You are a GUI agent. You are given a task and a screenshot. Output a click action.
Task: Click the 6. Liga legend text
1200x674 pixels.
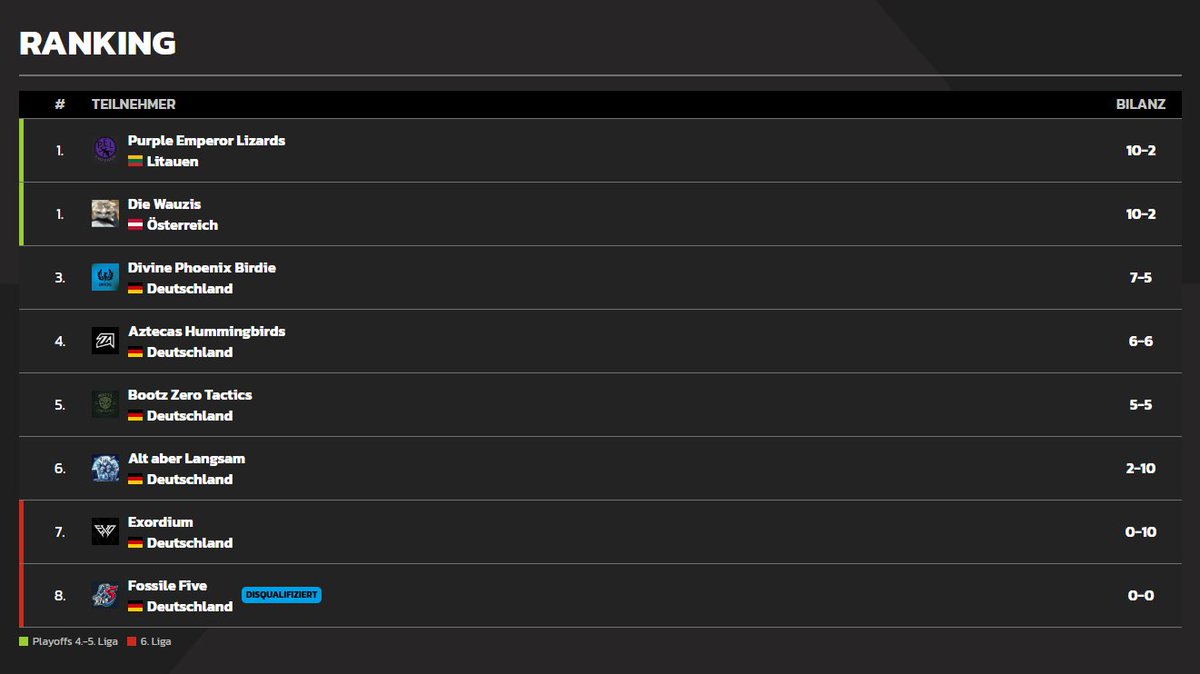155,641
